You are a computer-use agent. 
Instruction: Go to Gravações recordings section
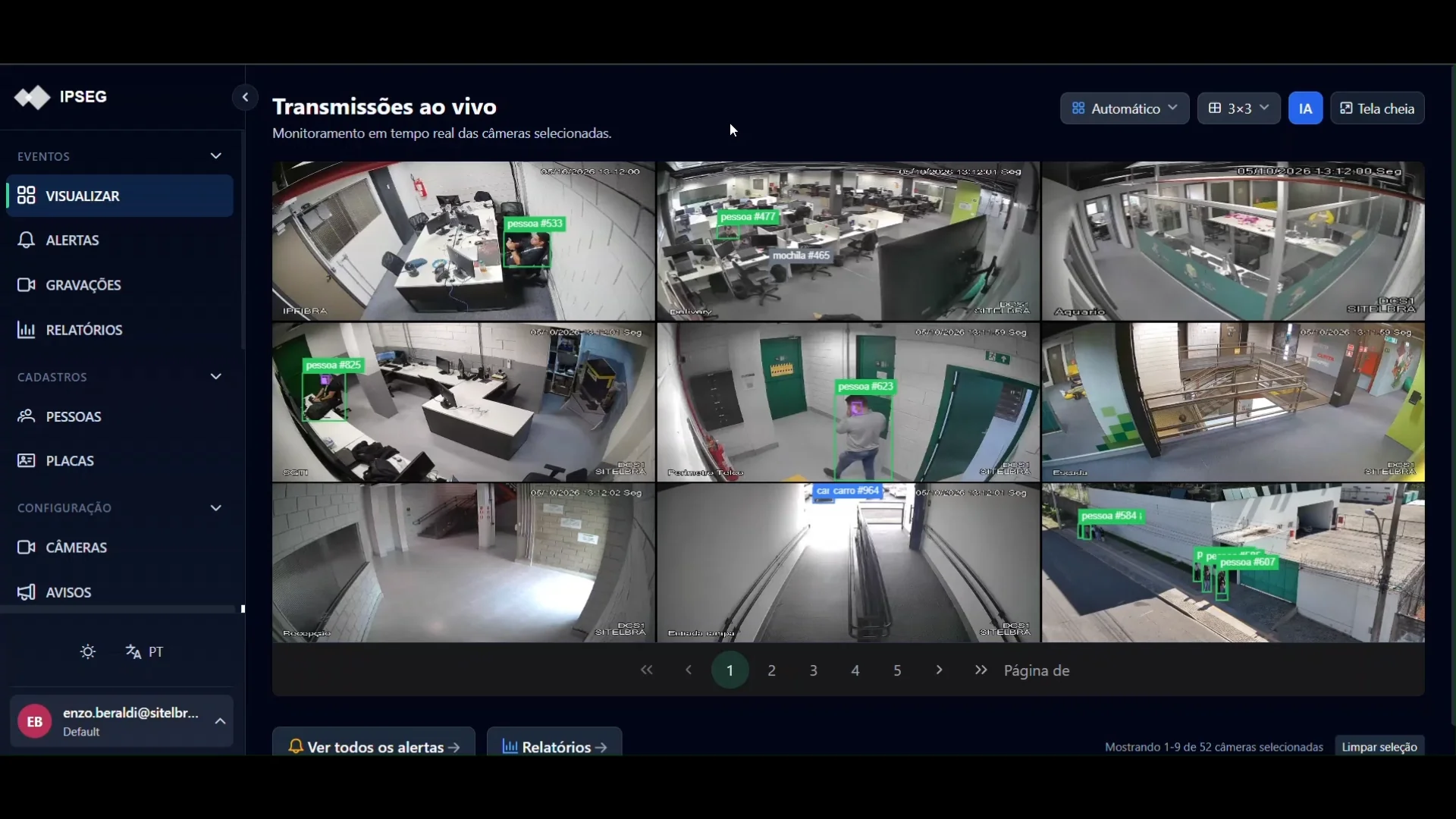(120, 285)
